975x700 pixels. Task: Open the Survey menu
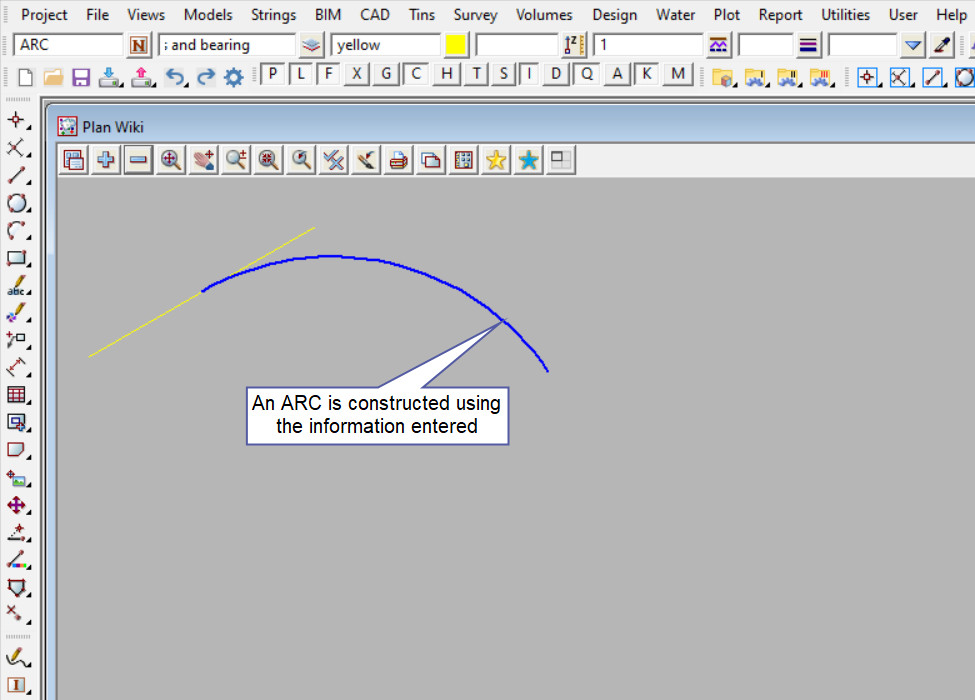click(x=475, y=15)
